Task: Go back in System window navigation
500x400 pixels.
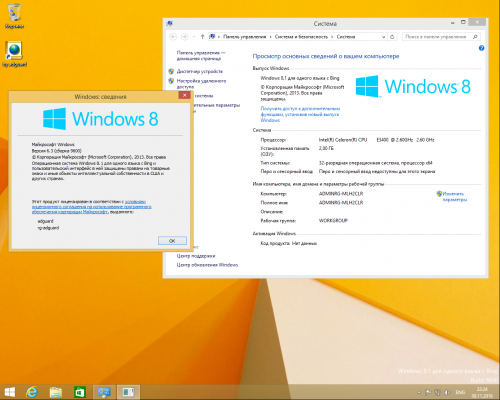Action: tap(173, 37)
